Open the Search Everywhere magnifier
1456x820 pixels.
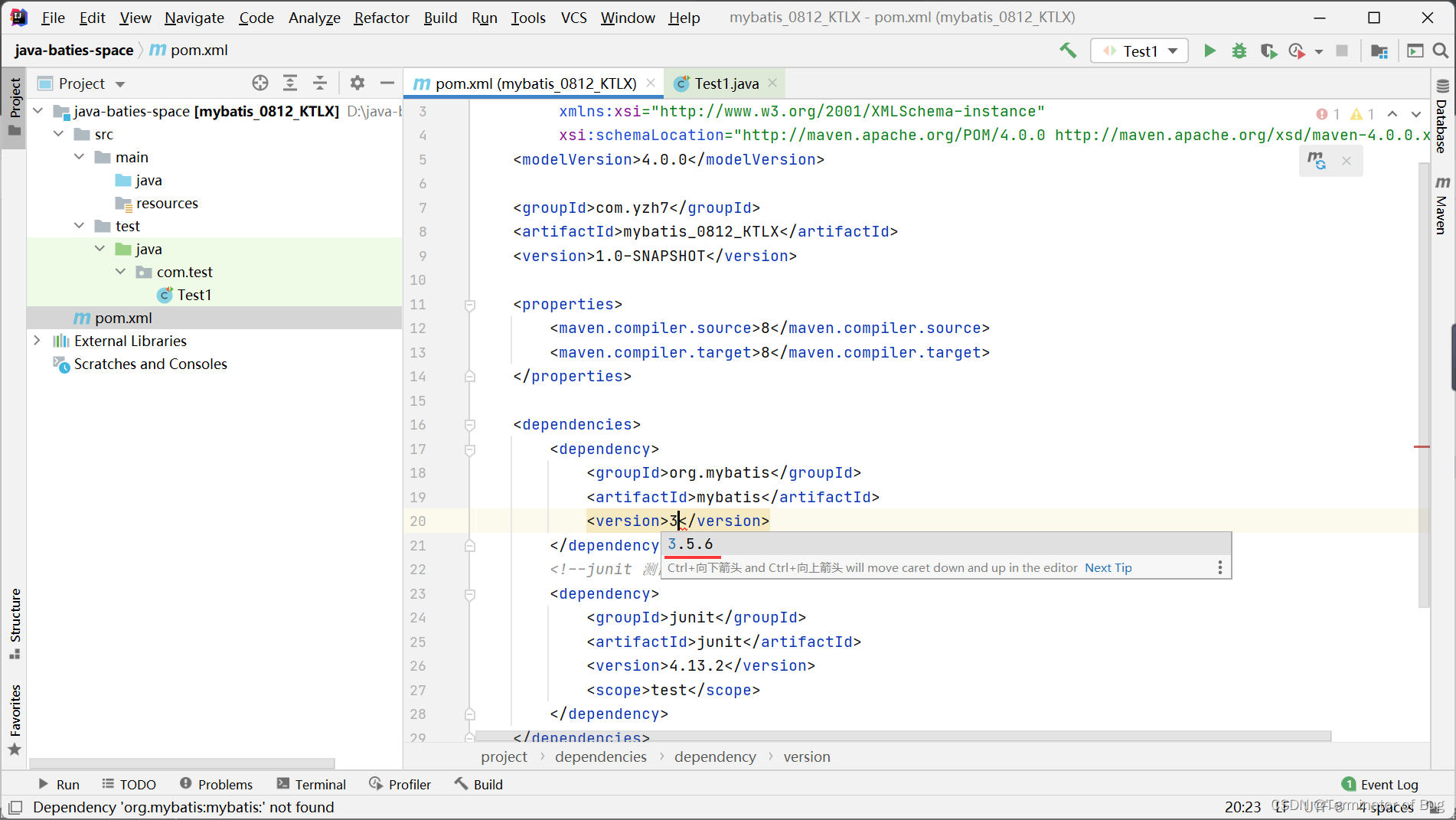(1440, 51)
